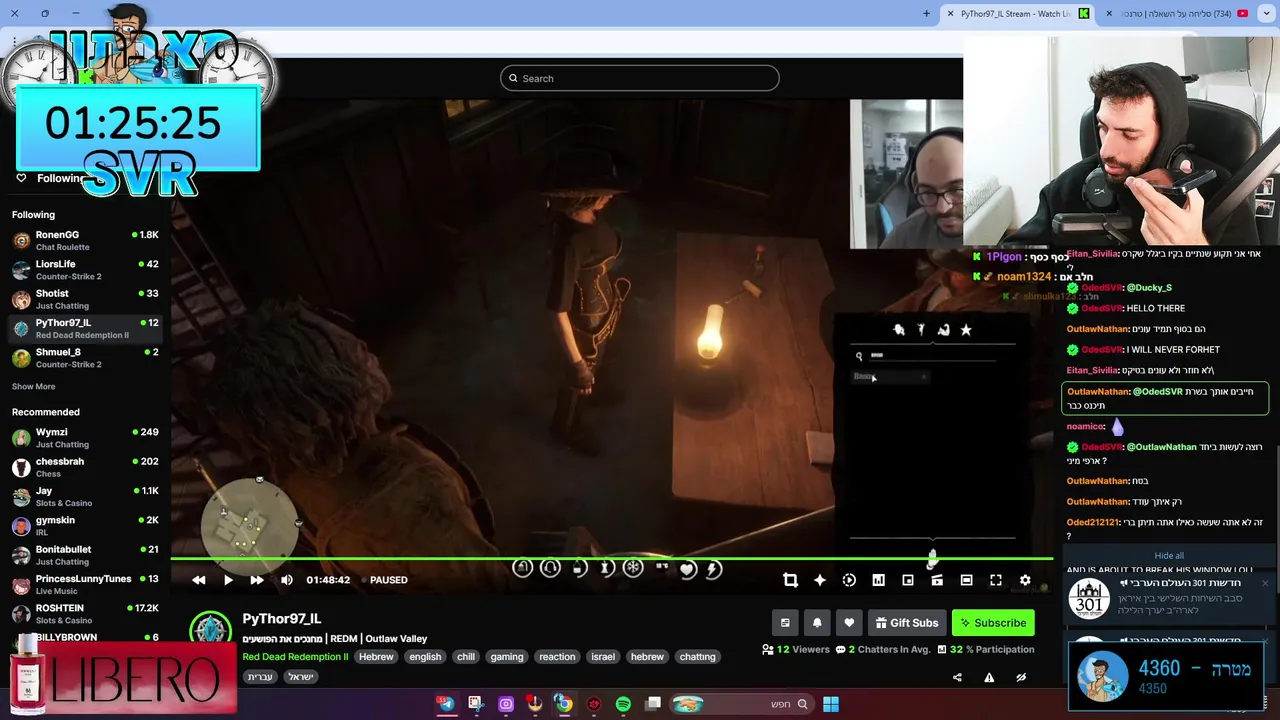This screenshot has height=720, width=1280.
Task: Open the stream stats bar-chart icon
Action: (878, 580)
